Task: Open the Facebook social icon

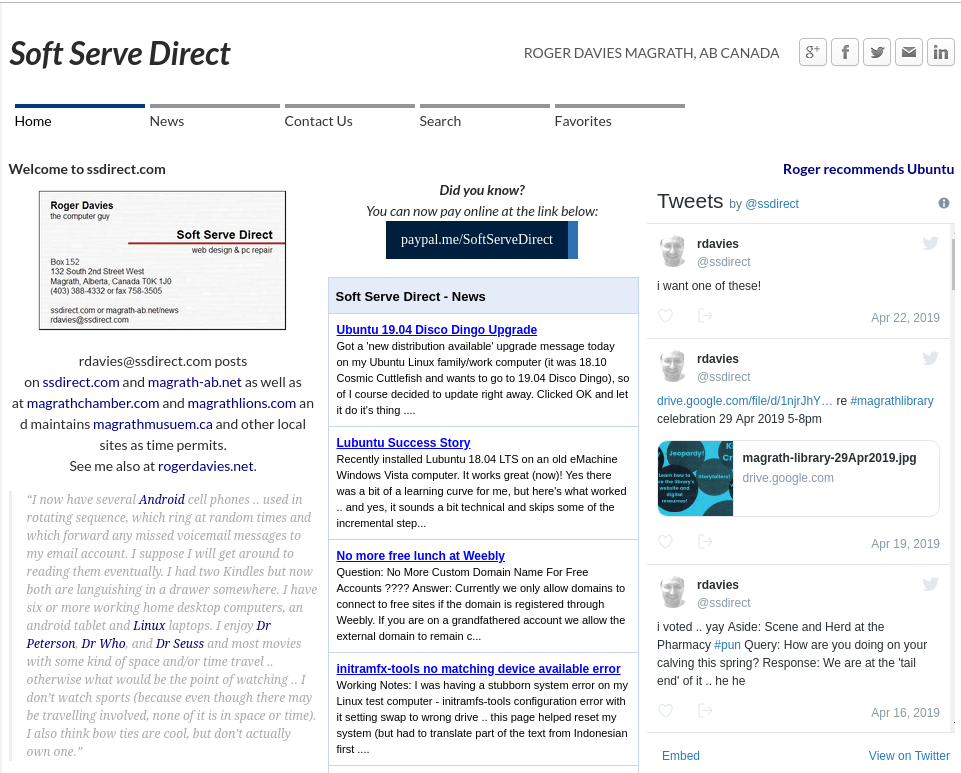Action: coord(845,52)
